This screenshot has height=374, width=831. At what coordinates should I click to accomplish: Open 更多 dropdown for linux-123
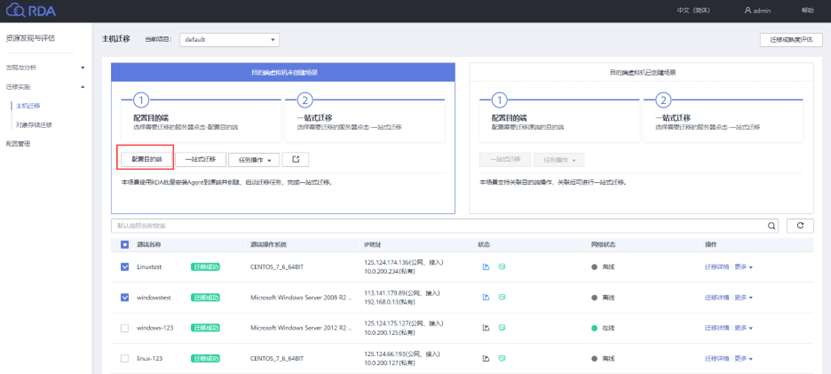click(743, 359)
